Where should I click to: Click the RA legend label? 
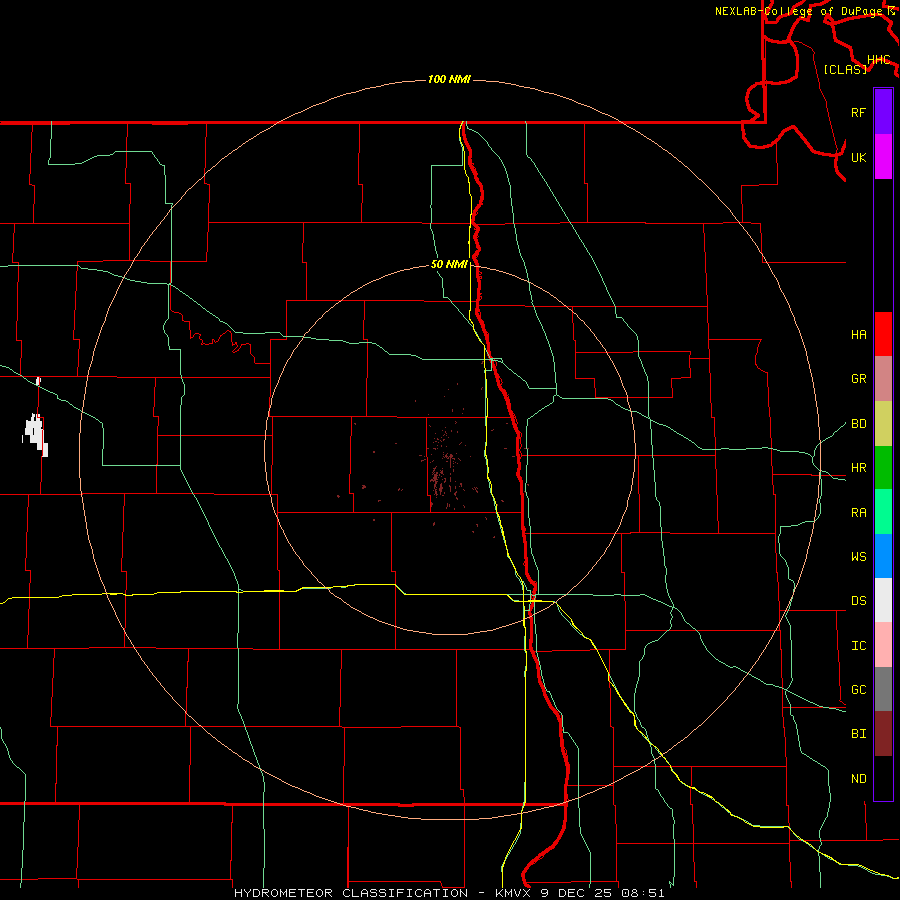click(x=858, y=513)
